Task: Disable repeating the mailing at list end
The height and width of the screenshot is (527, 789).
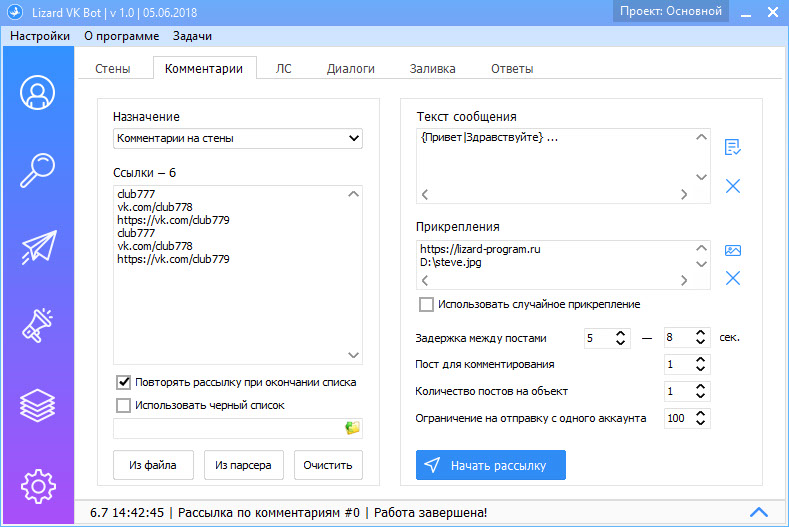Action: (x=124, y=382)
